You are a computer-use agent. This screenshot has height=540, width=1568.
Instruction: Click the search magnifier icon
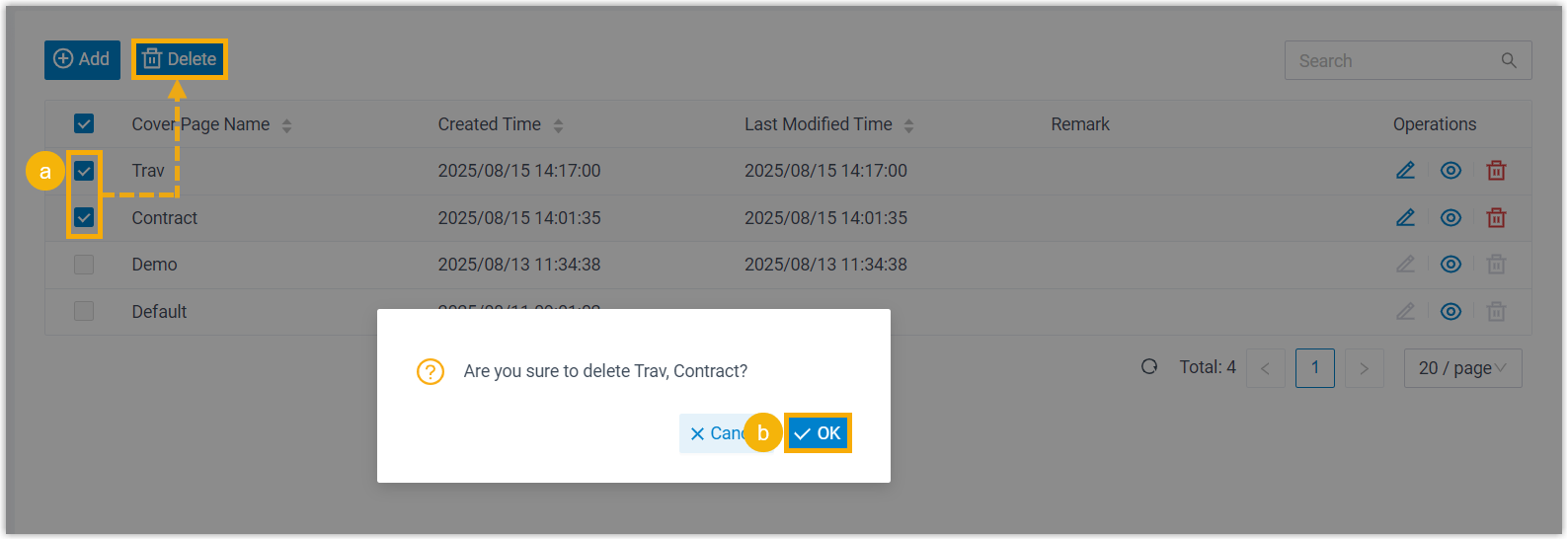[x=1509, y=60]
